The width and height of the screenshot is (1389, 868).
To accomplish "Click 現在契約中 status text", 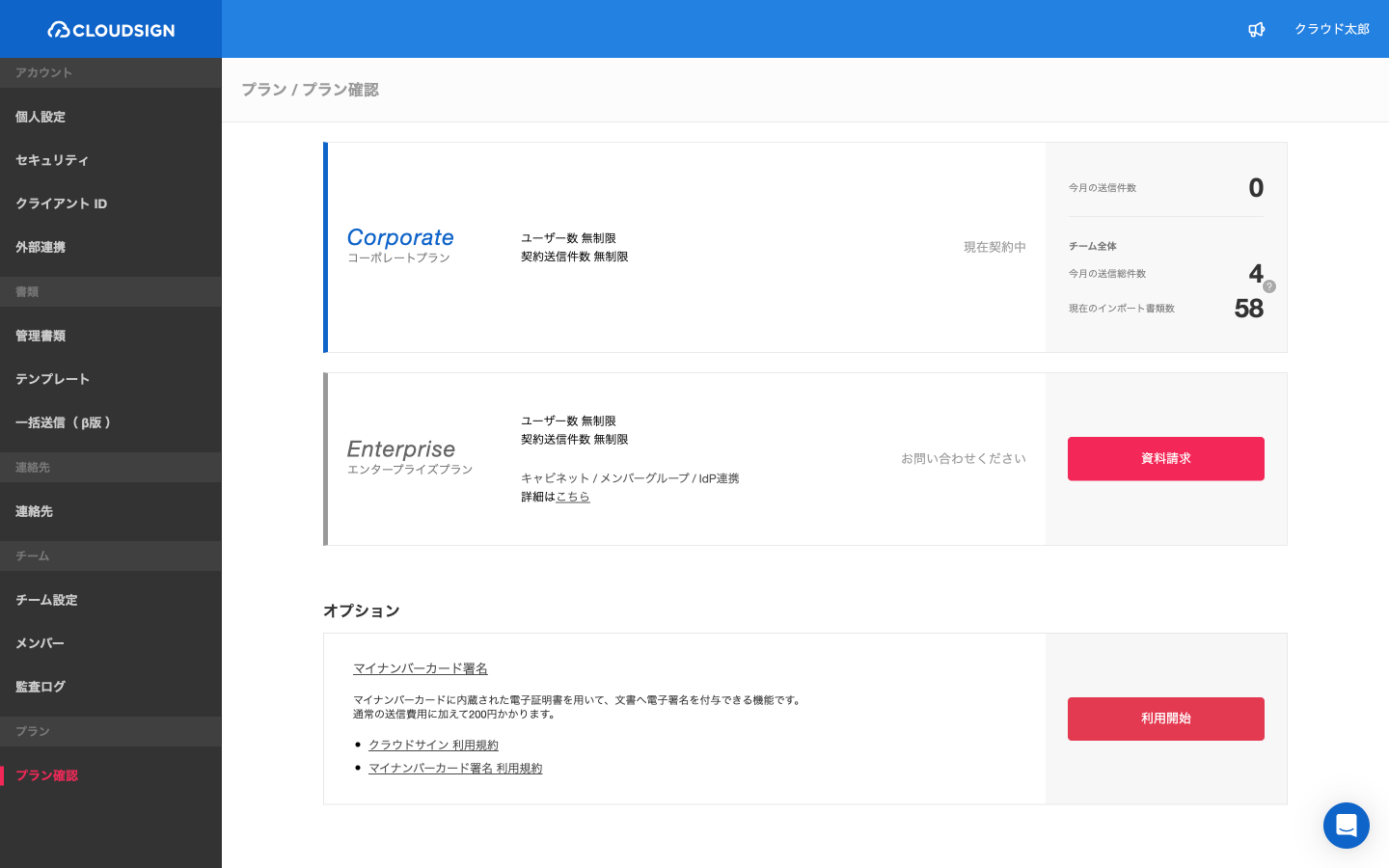I will point(994,247).
